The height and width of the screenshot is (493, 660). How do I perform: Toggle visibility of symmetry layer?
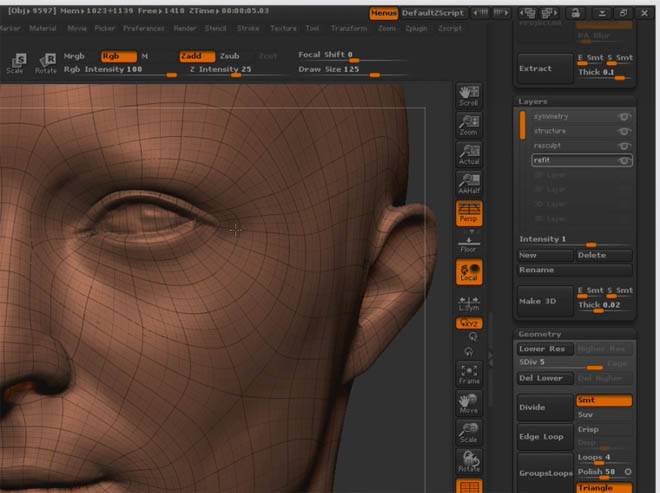point(624,117)
